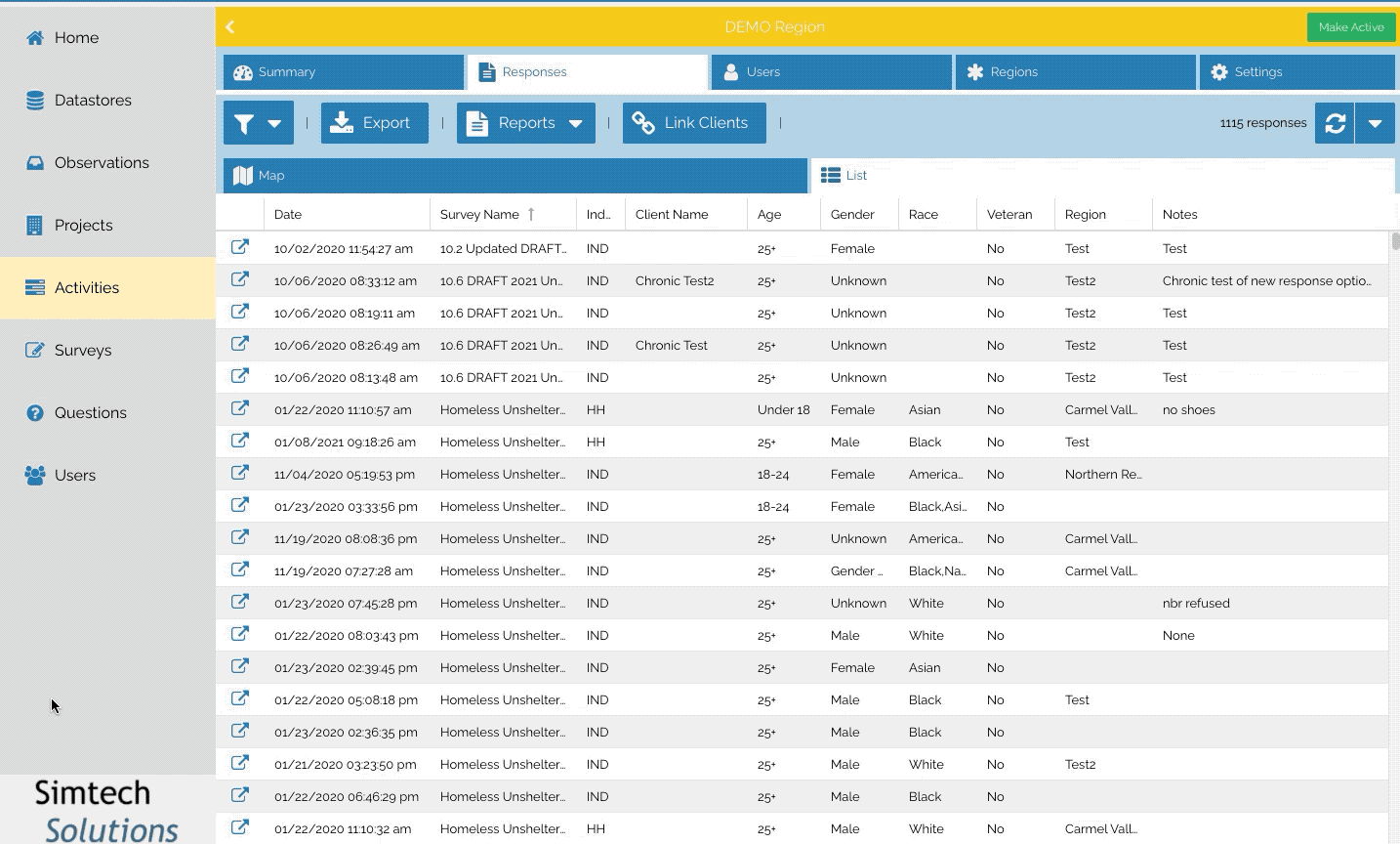The image size is (1400, 844).
Task: Switch to the Map view
Action: 515,176
